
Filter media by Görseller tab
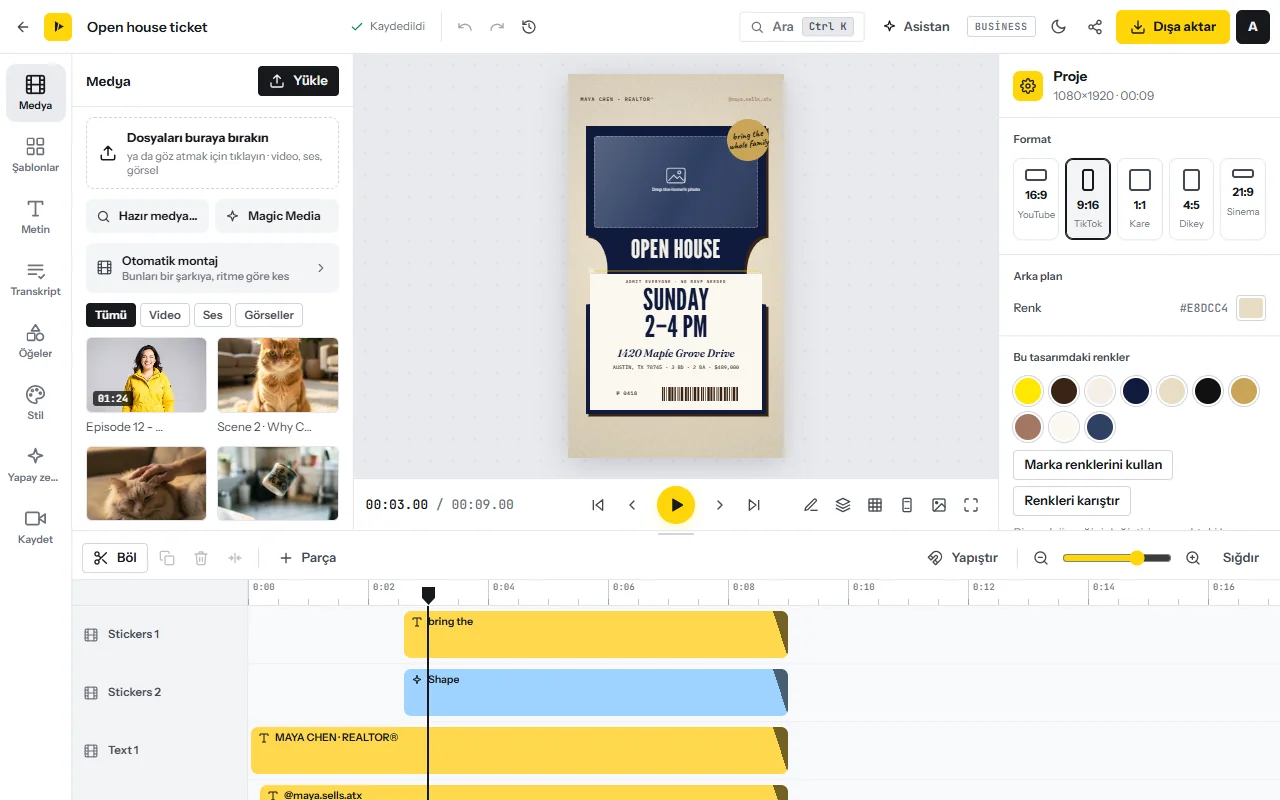[x=269, y=315]
